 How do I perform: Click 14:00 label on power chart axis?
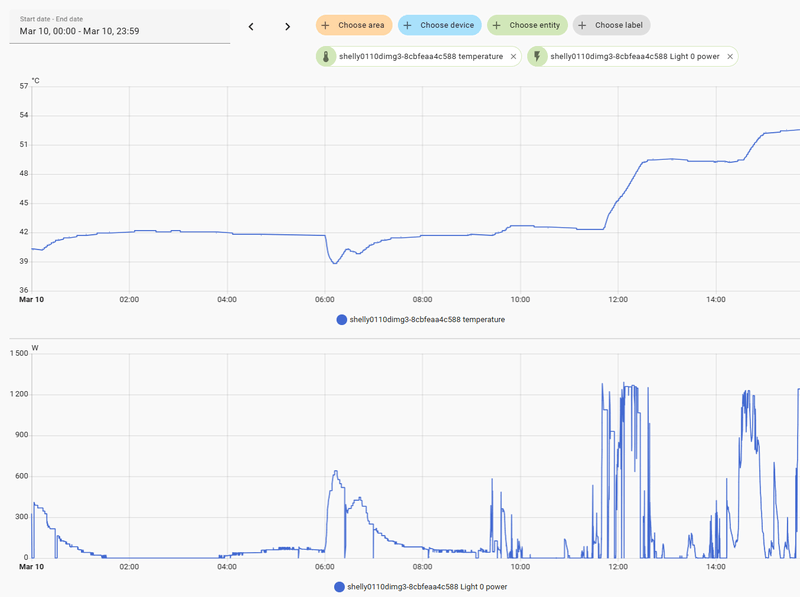click(x=716, y=567)
